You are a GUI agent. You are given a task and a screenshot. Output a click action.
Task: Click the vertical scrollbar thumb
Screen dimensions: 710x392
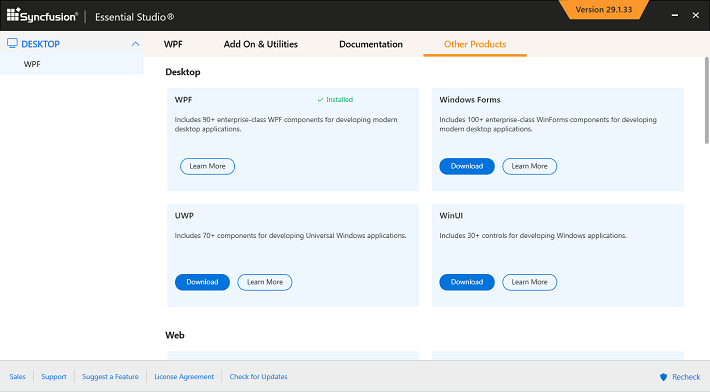coord(707,100)
